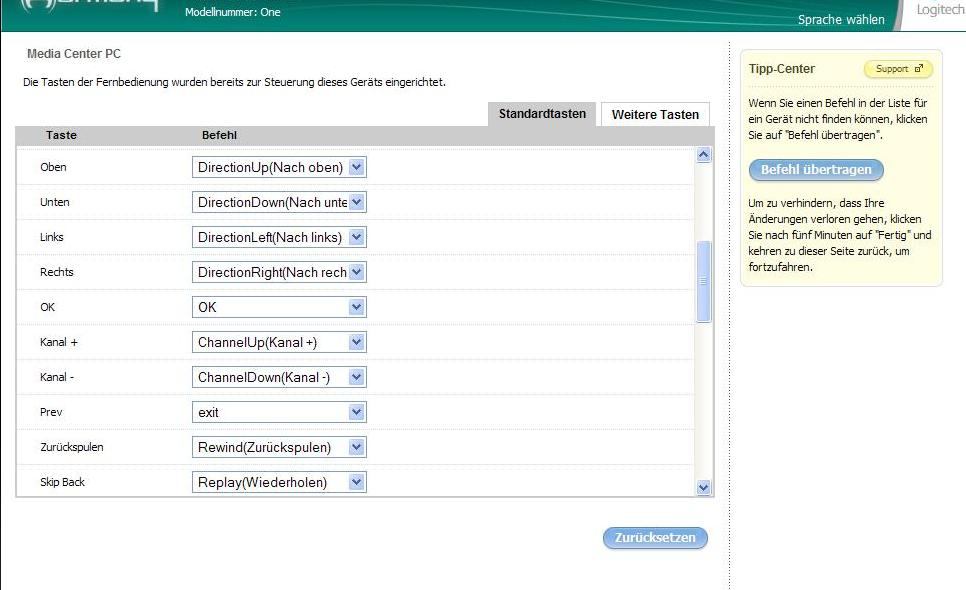Click the Befehl übertragen button

pos(816,170)
